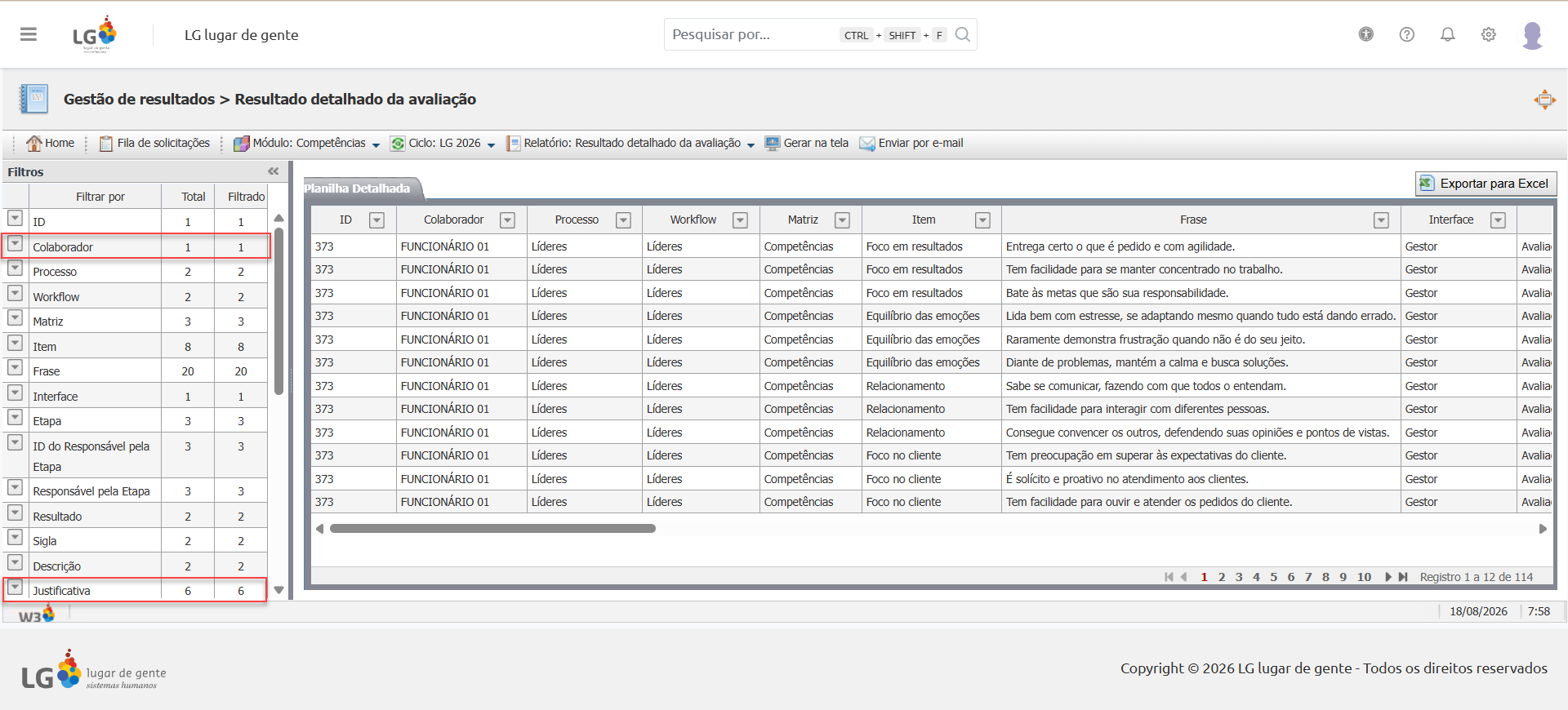Click the LG logo in header
Image resolution: width=1568 pixels, height=710 pixels.
(96, 34)
